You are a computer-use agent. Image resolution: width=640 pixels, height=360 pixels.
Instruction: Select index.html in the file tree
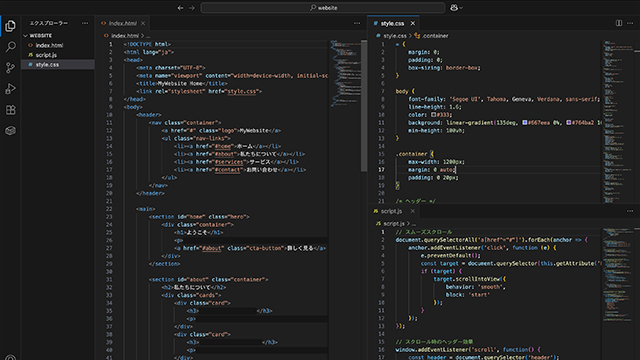tap(49, 45)
